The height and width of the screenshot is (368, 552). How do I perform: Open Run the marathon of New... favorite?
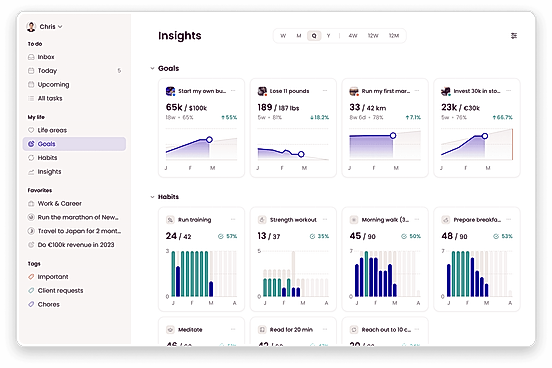74,217
